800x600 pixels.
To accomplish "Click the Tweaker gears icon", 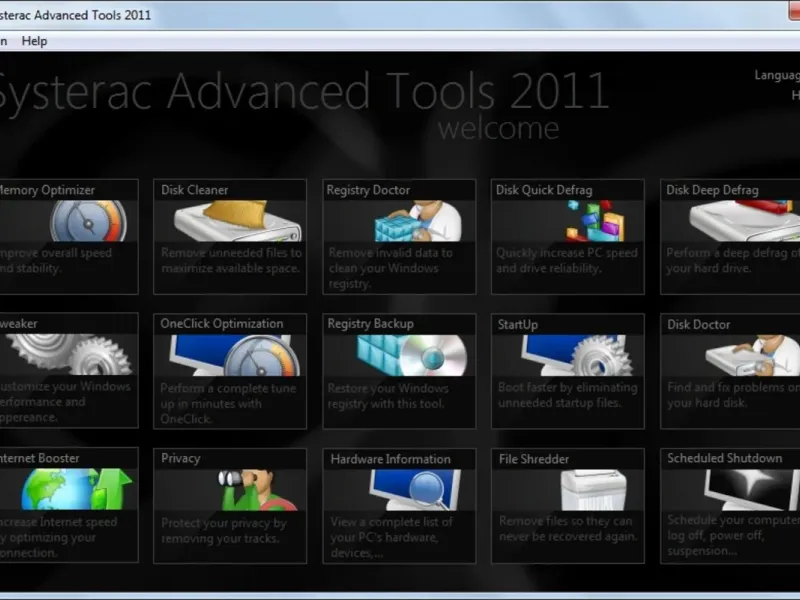I will coord(70,355).
